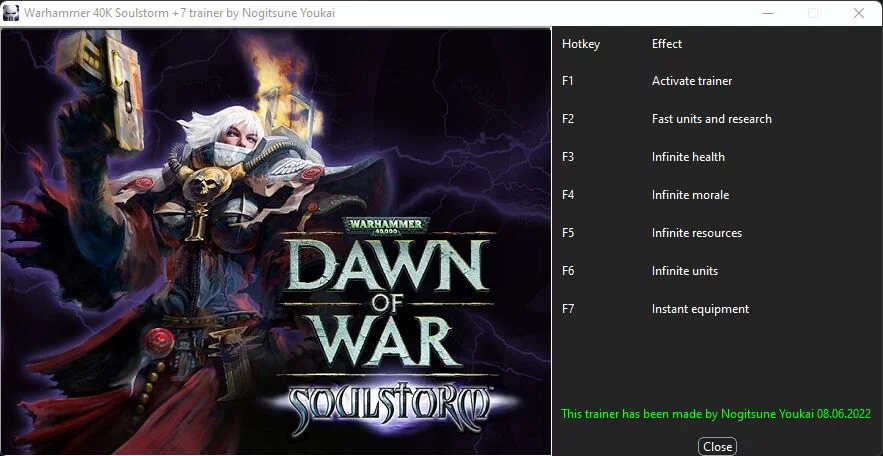Select 'Infinite resources' effect text
The width and height of the screenshot is (883, 456).
(697, 233)
